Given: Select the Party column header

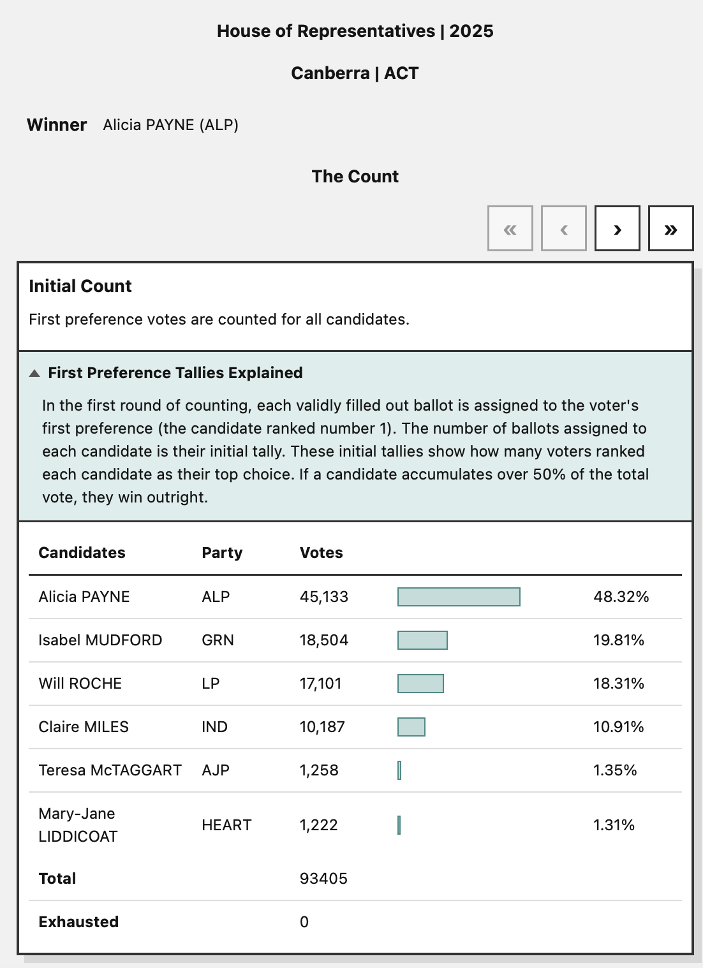Looking at the screenshot, I should [x=222, y=552].
